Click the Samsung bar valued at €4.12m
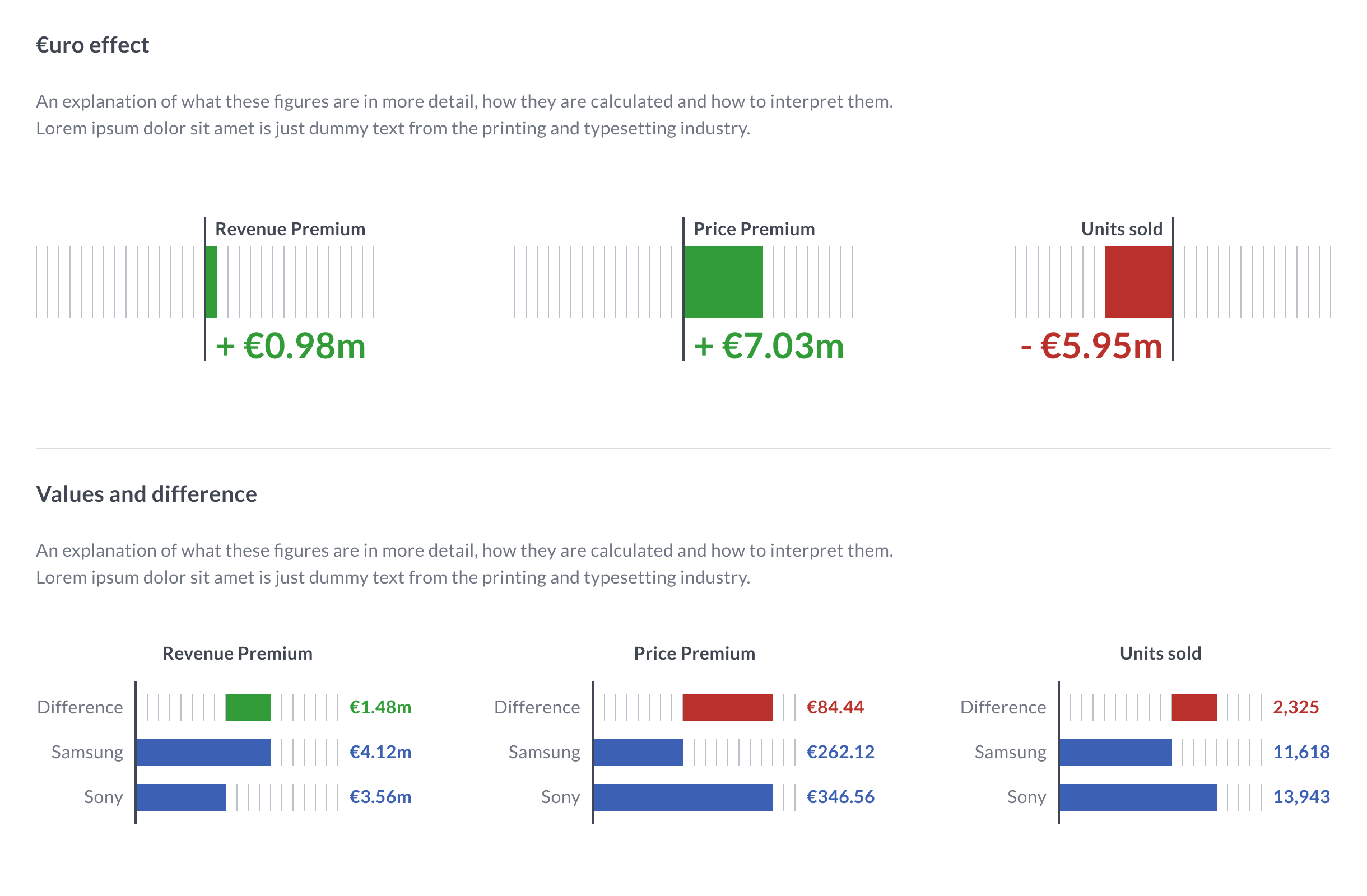Image resolution: width=1367 pixels, height=896 pixels. coord(203,752)
